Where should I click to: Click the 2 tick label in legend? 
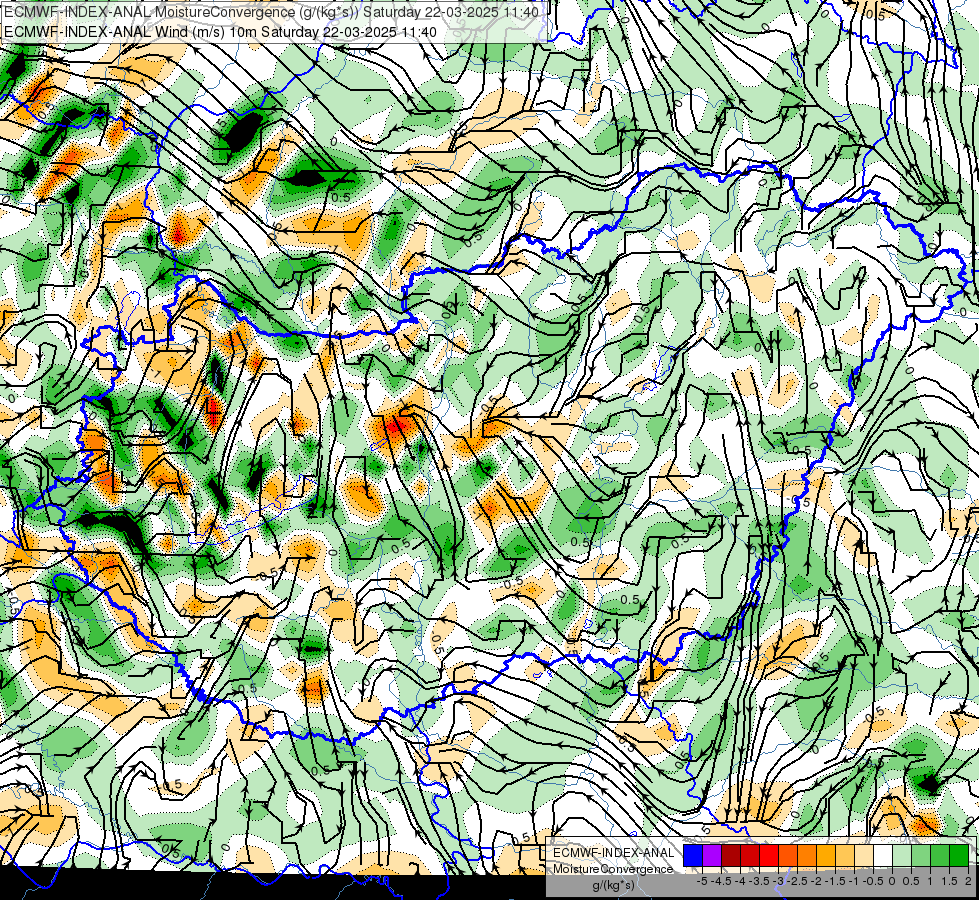tap(968, 881)
